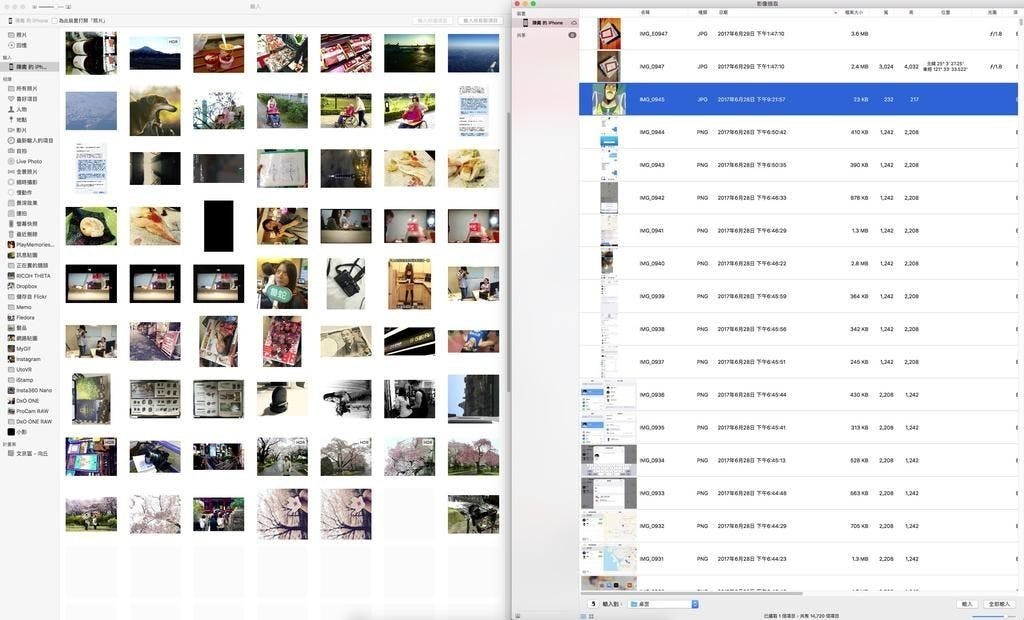
Task: Open the import destination dropdown in Image Capture
Action: coord(664,604)
